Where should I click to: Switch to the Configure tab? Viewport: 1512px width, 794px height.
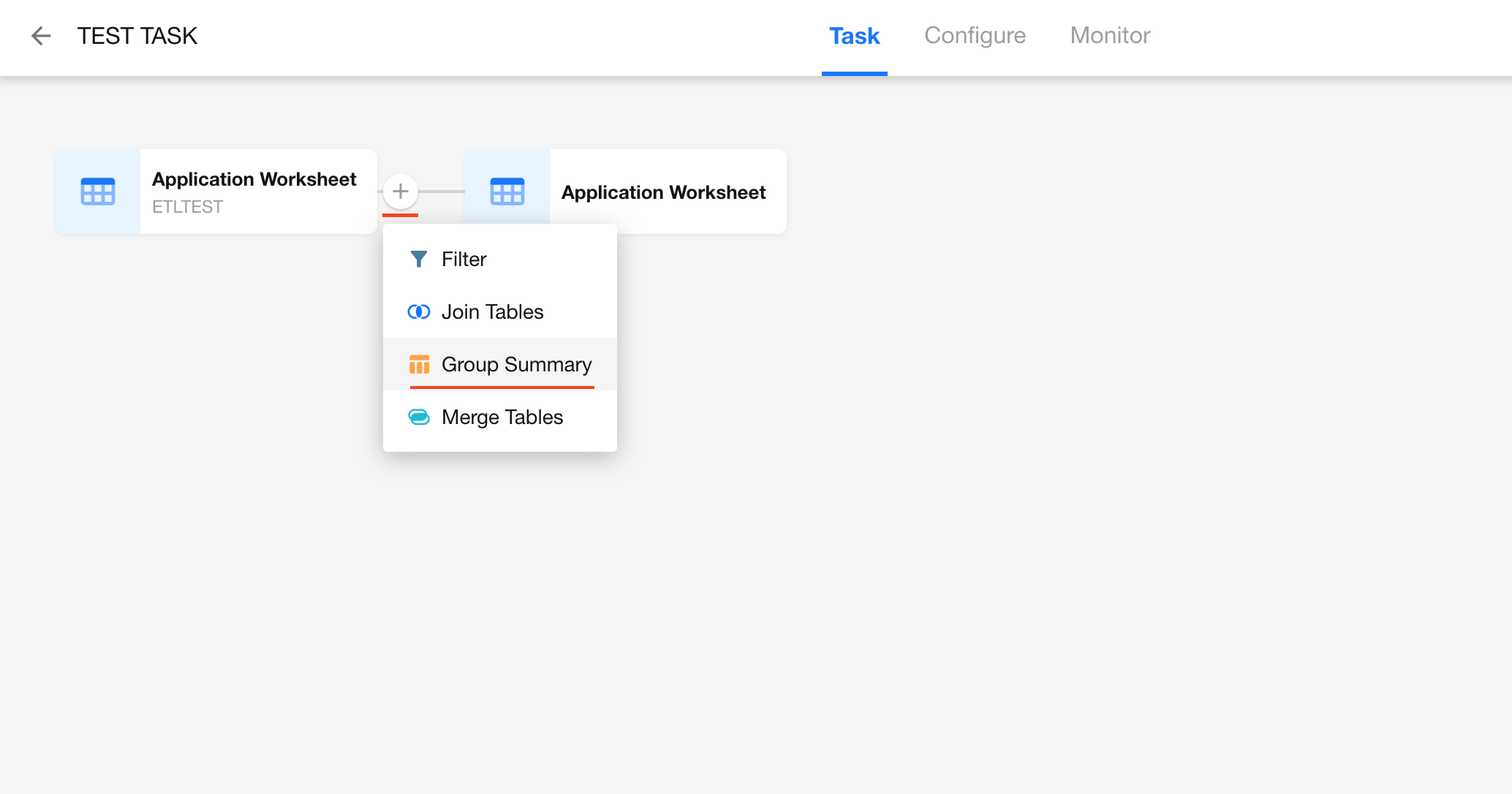975,36
